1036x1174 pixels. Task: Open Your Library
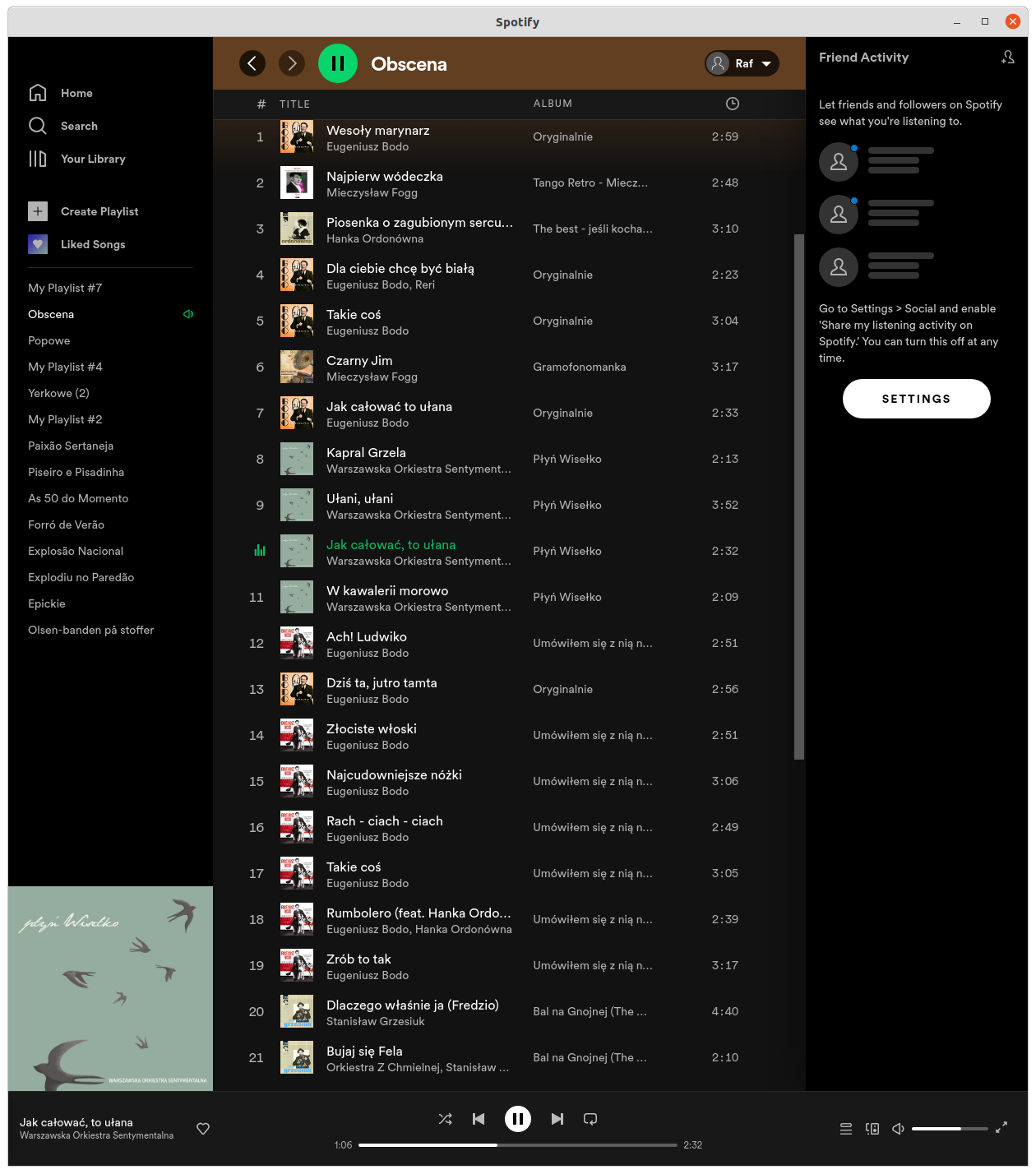93,159
